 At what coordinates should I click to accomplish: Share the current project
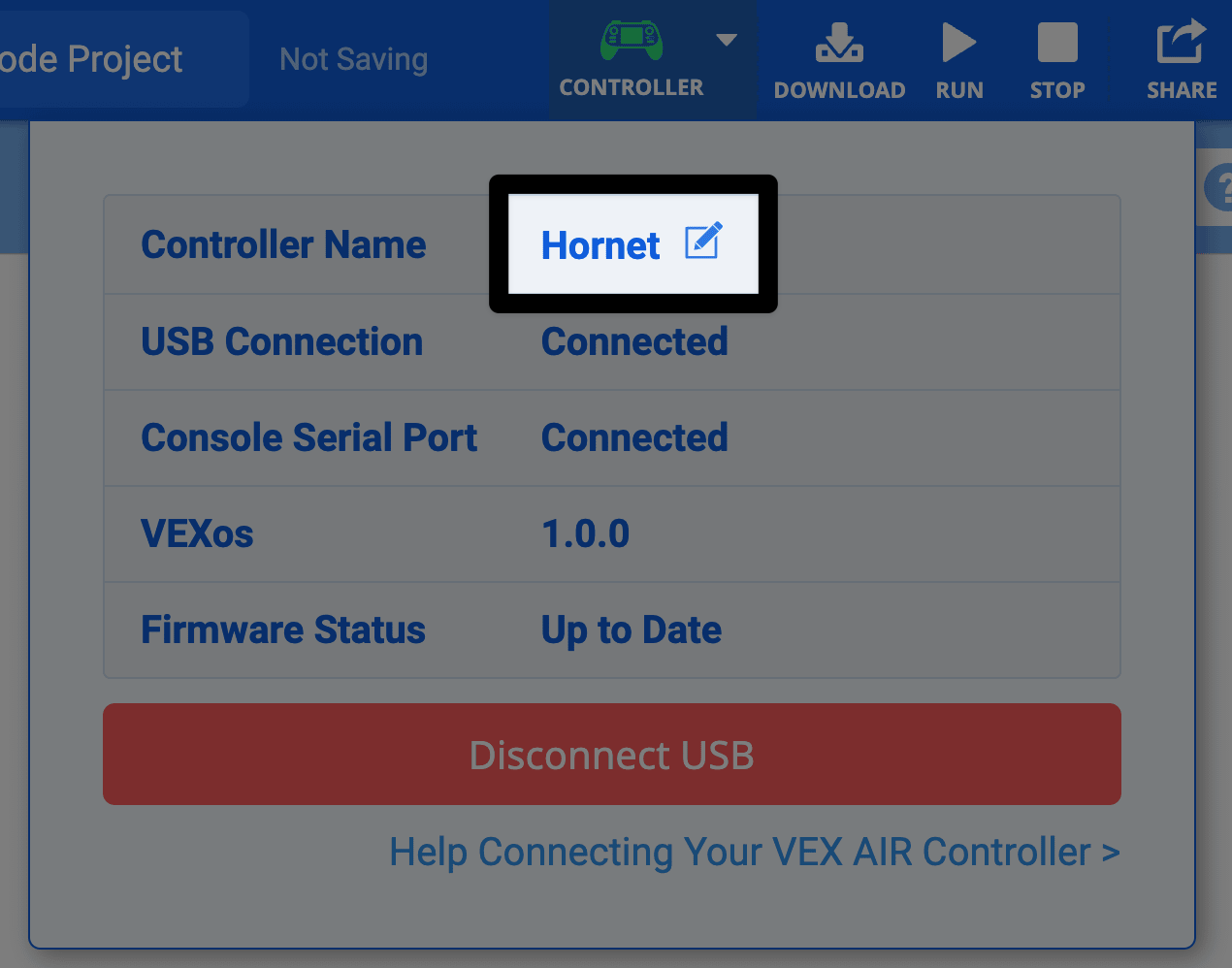click(x=1182, y=58)
